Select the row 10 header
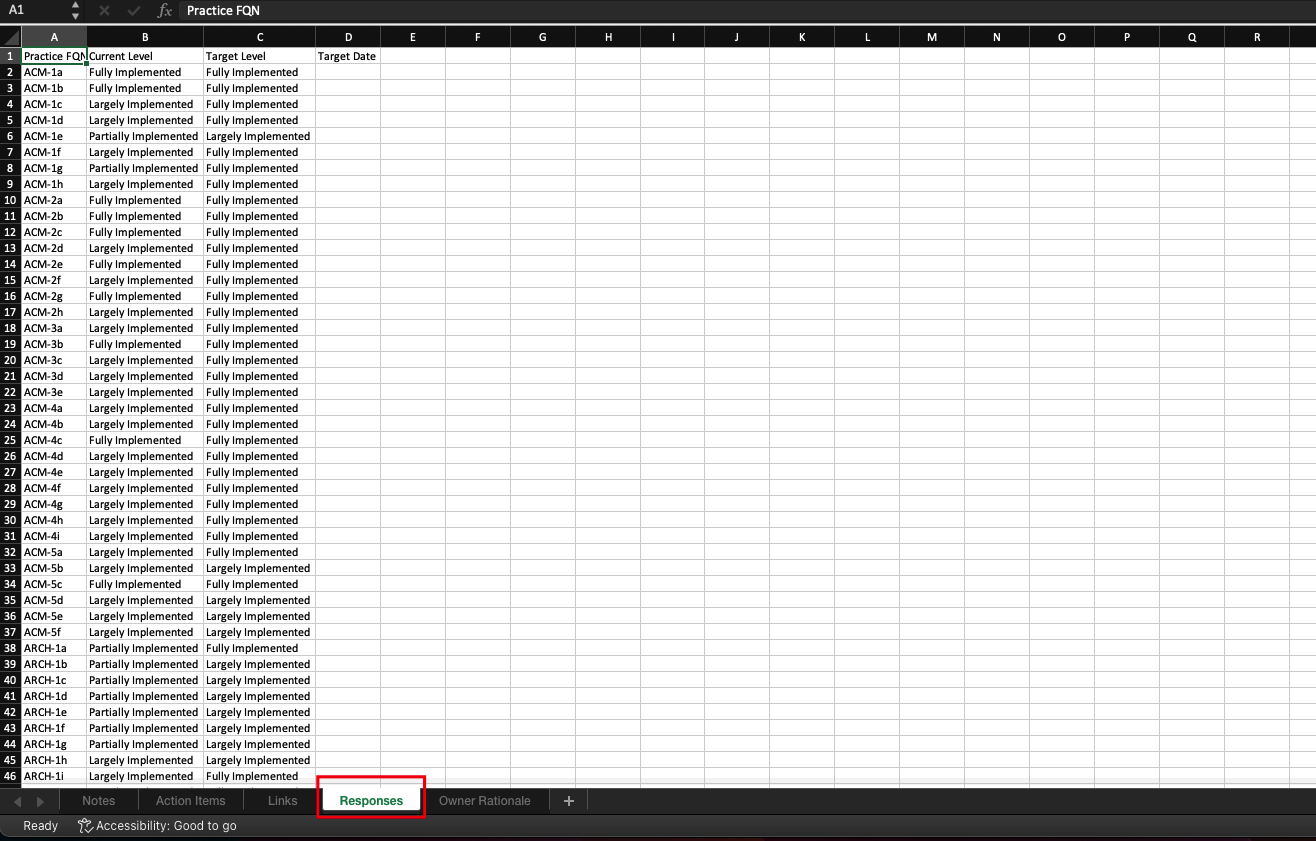This screenshot has height=841, width=1316. [9, 200]
